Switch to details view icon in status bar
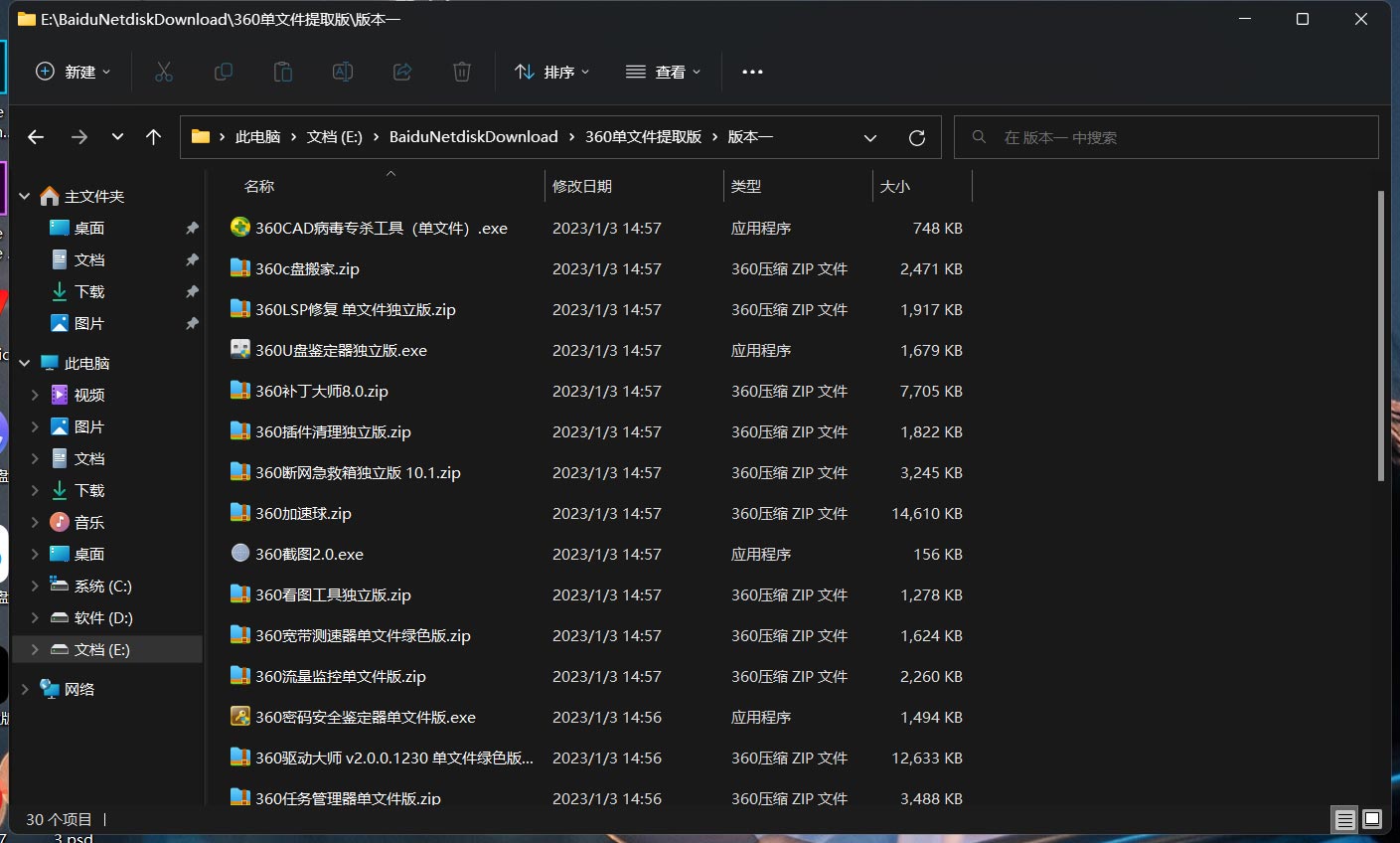This screenshot has width=1400, height=843. tap(1344, 820)
